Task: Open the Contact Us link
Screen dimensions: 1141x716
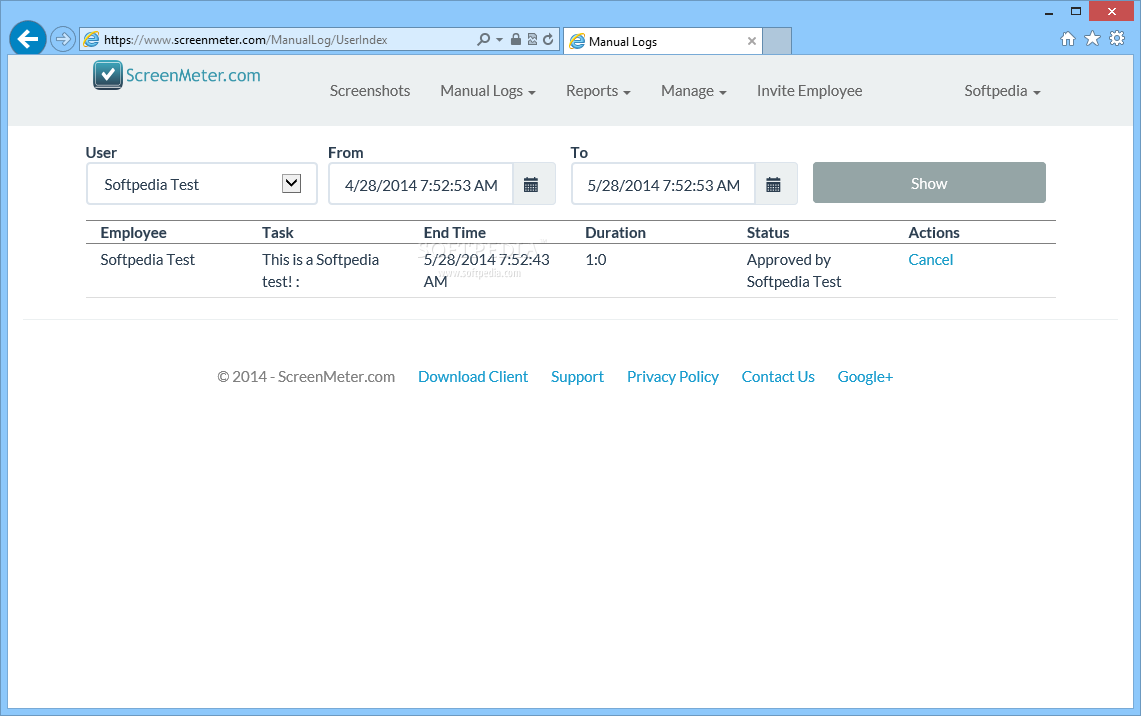Action: (x=778, y=377)
